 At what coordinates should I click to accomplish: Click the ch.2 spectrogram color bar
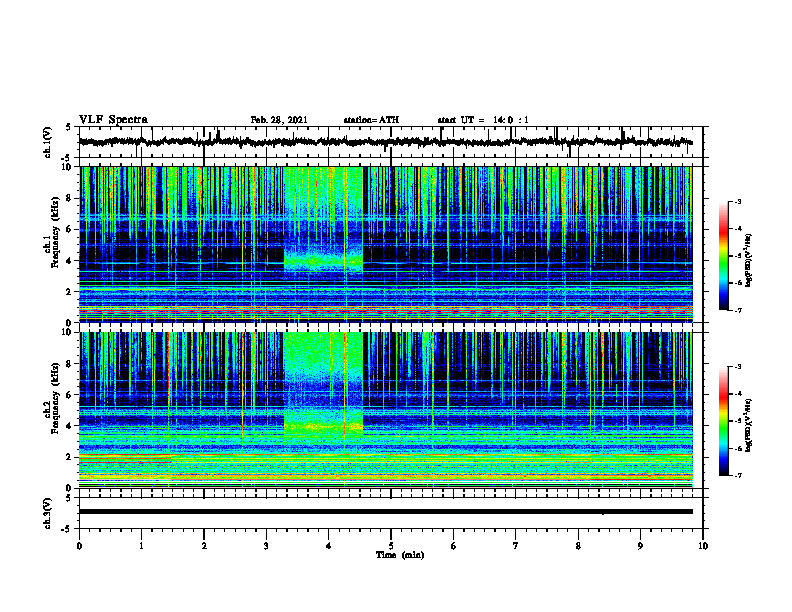(723, 421)
